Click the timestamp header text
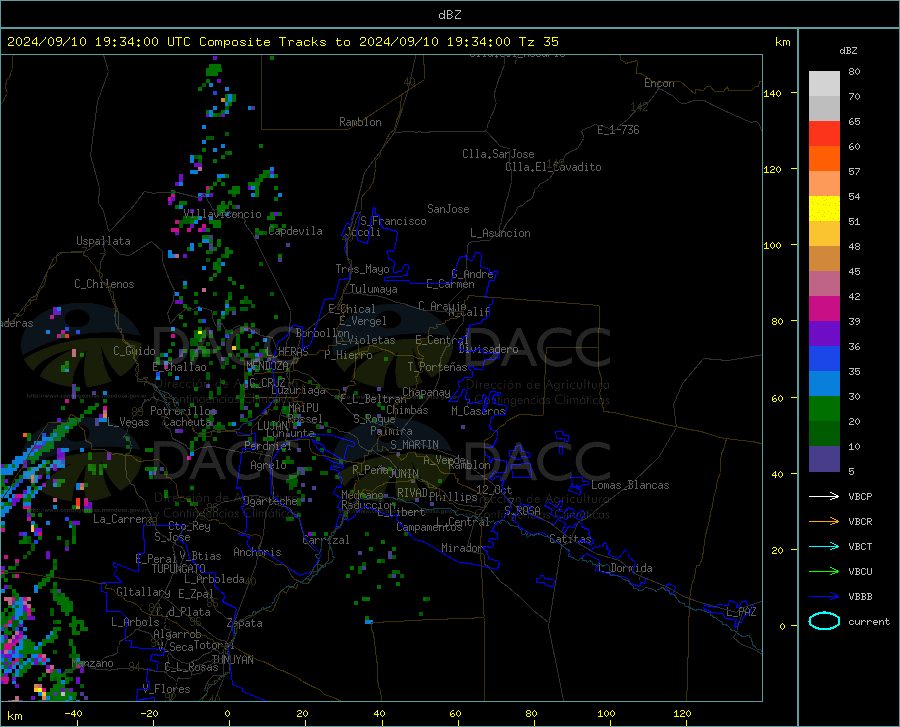The height and width of the screenshot is (727, 900). (x=283, y=41)
